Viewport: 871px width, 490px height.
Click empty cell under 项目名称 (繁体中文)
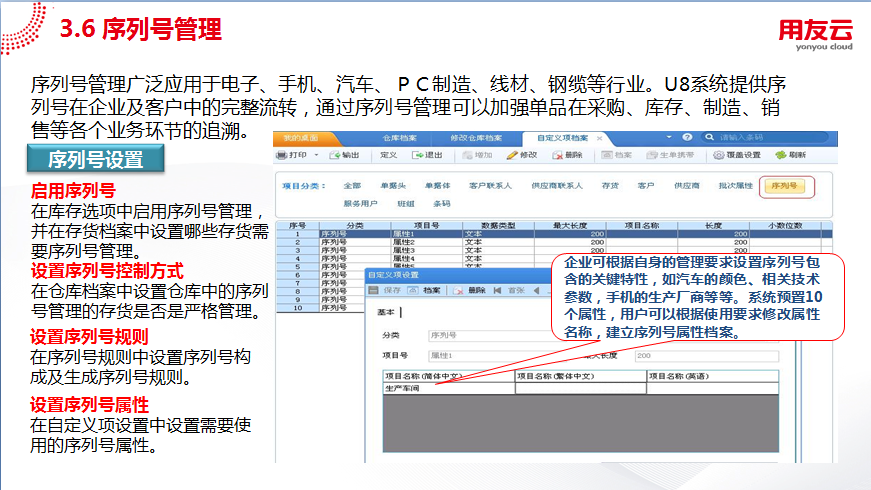point(581,388)
